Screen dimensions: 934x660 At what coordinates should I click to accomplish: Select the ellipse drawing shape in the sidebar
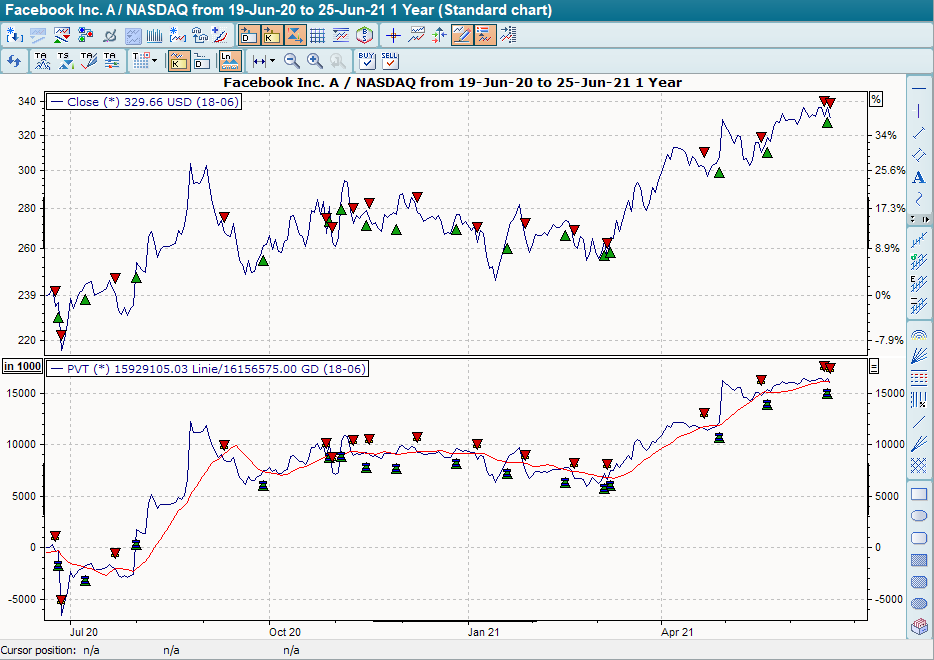[918, 514]
